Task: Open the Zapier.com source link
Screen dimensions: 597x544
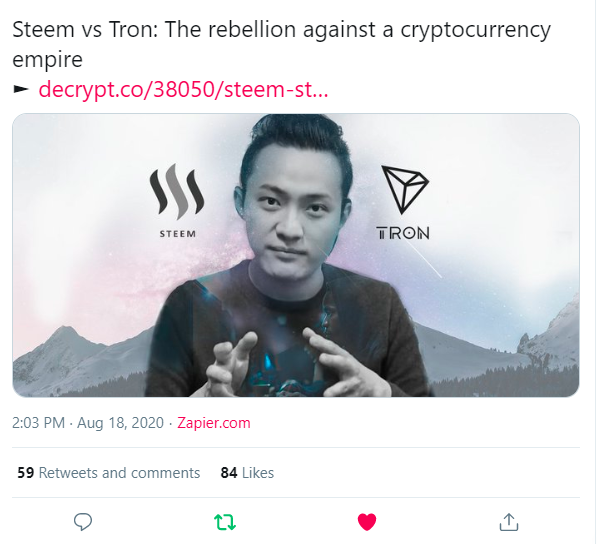Action: point(214,423)
